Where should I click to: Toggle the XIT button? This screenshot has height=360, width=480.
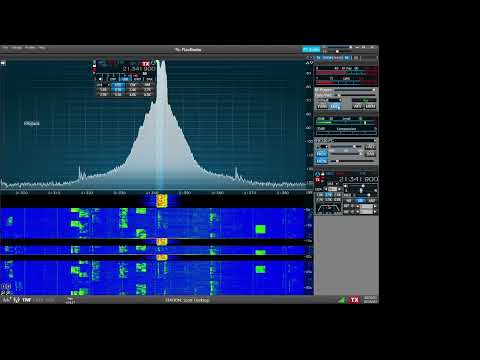[347, 212]
